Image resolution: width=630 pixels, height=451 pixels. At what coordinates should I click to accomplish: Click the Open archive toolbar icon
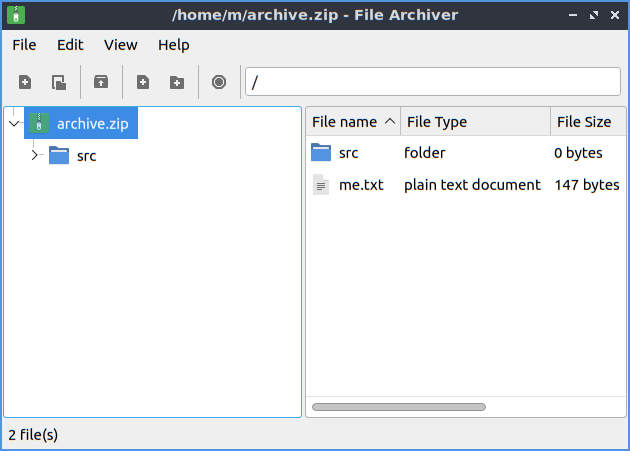coord(59,82)
